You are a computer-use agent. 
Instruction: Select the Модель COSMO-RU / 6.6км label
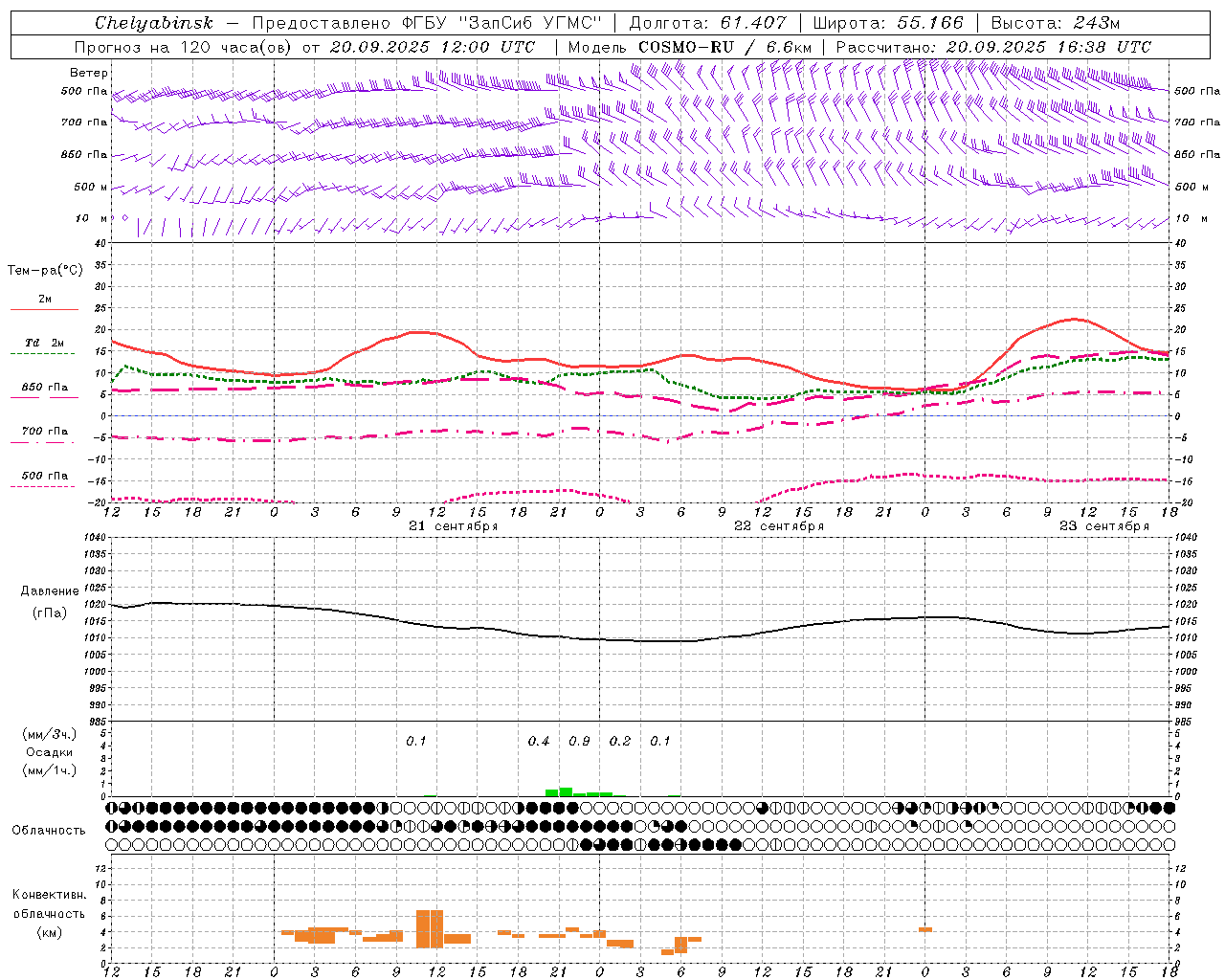tap(690, 47)
